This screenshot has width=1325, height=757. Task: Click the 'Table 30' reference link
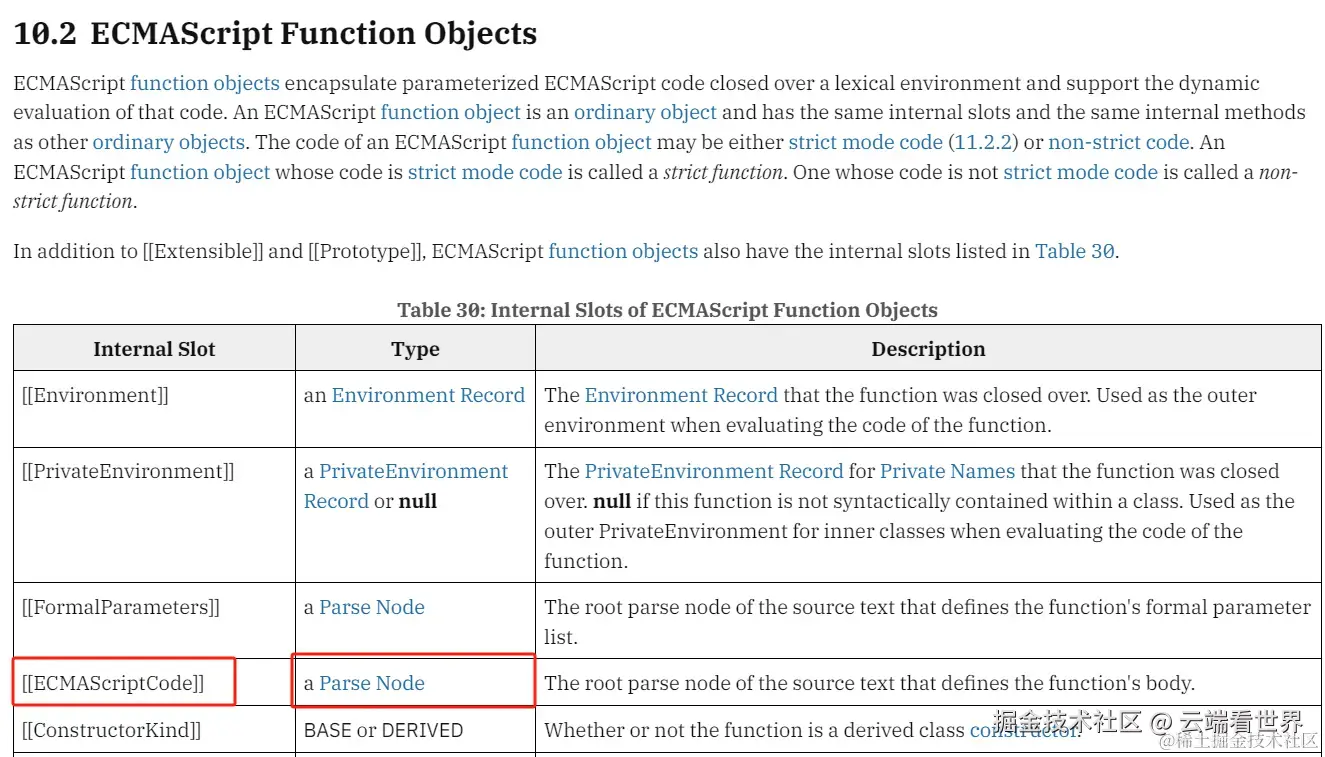[1075, 251]
